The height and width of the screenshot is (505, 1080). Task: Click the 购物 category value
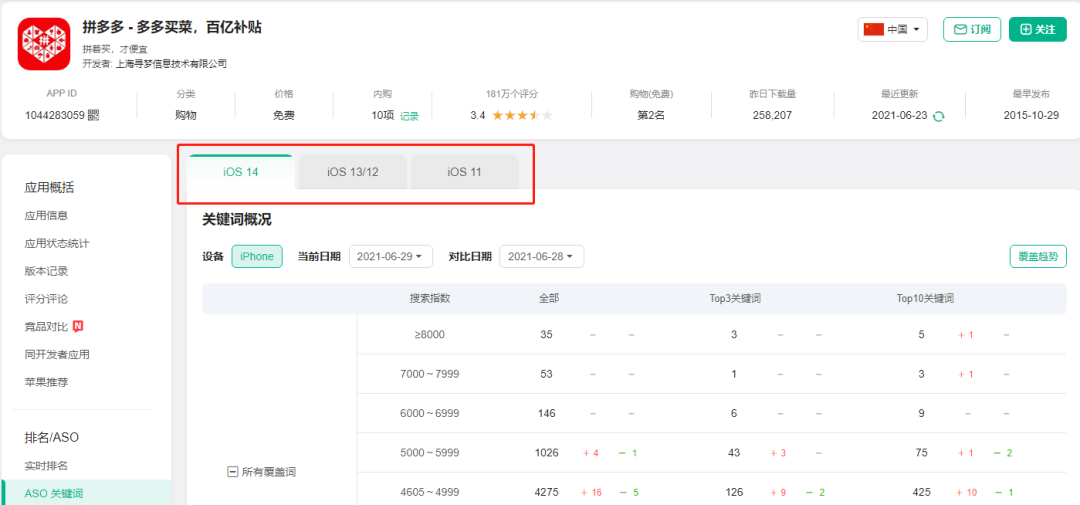pos(185,116)
